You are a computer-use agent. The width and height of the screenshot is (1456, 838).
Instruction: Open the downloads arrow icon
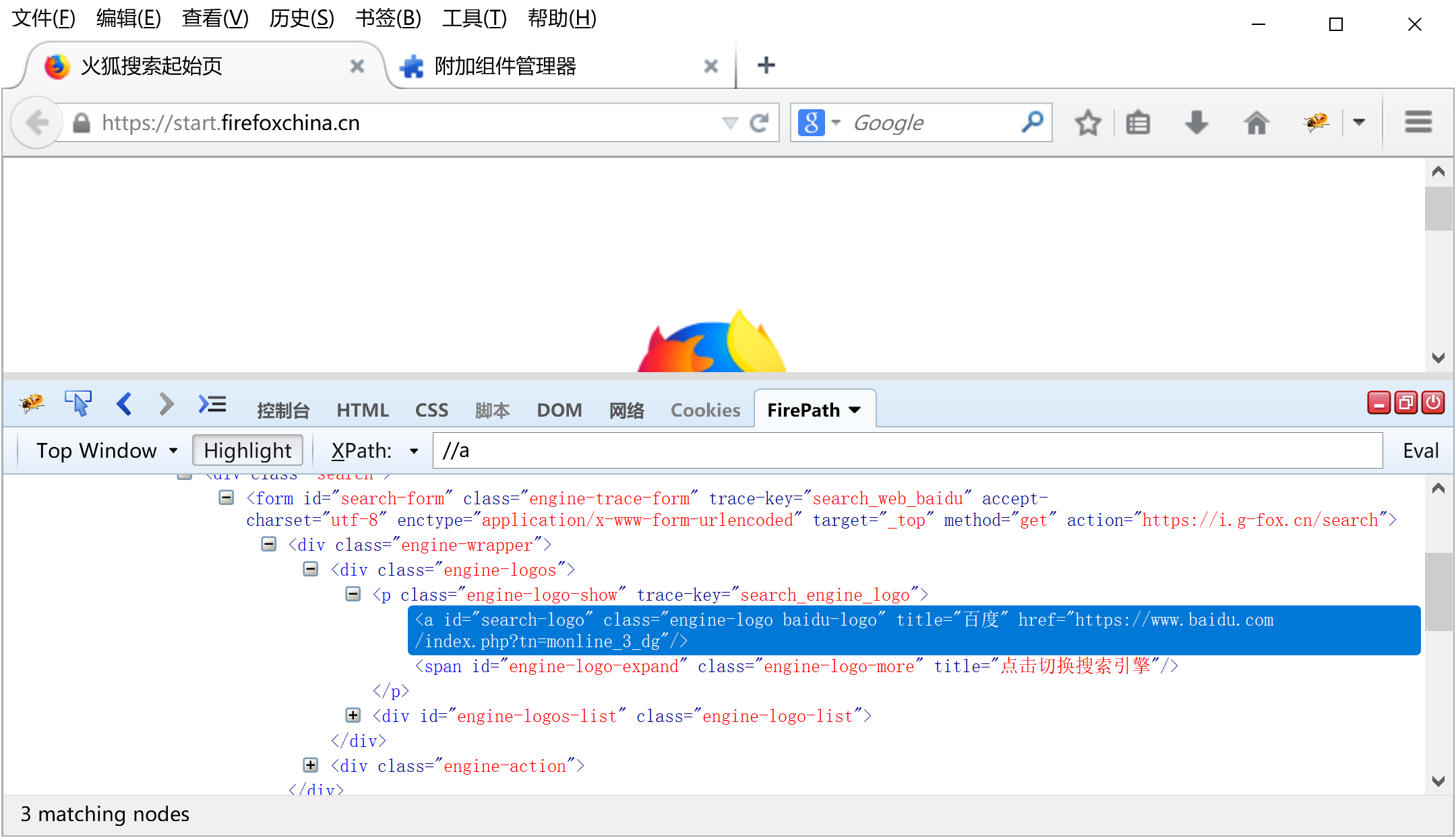pyautogui.click(x=1196, y=123)
